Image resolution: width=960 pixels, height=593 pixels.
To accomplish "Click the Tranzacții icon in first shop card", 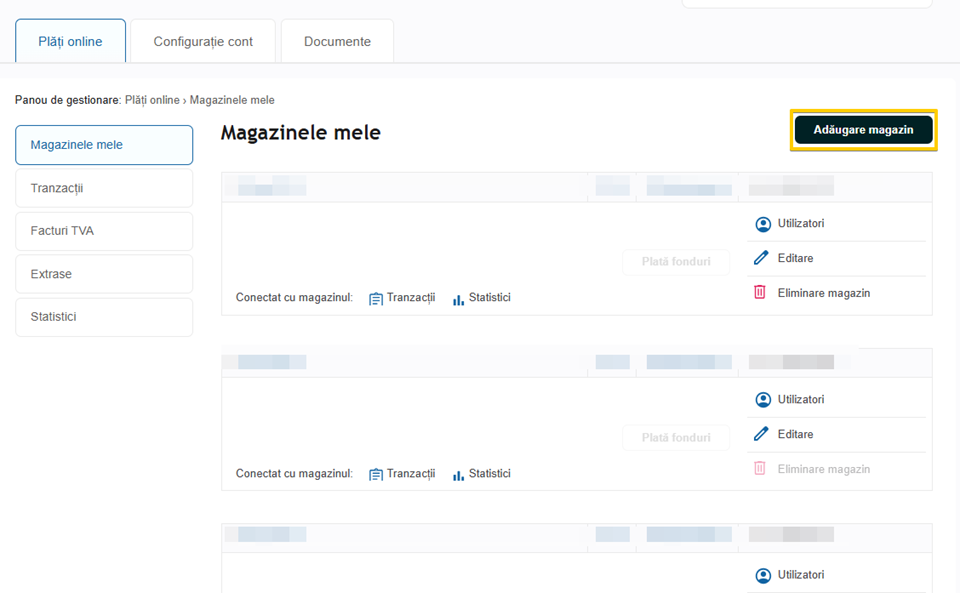I will [376, 298].
